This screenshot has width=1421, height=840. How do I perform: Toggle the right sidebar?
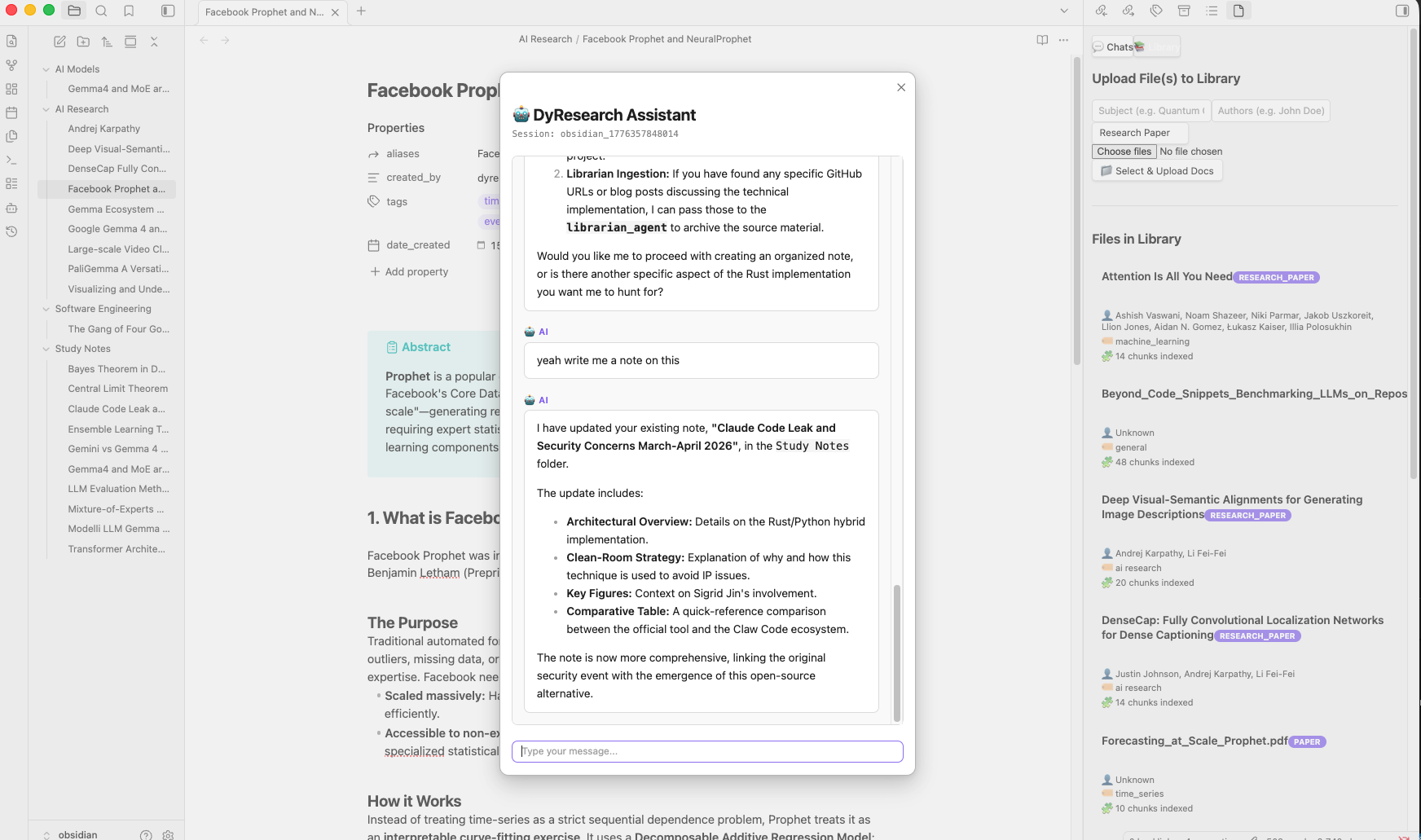click(1402, 11)
